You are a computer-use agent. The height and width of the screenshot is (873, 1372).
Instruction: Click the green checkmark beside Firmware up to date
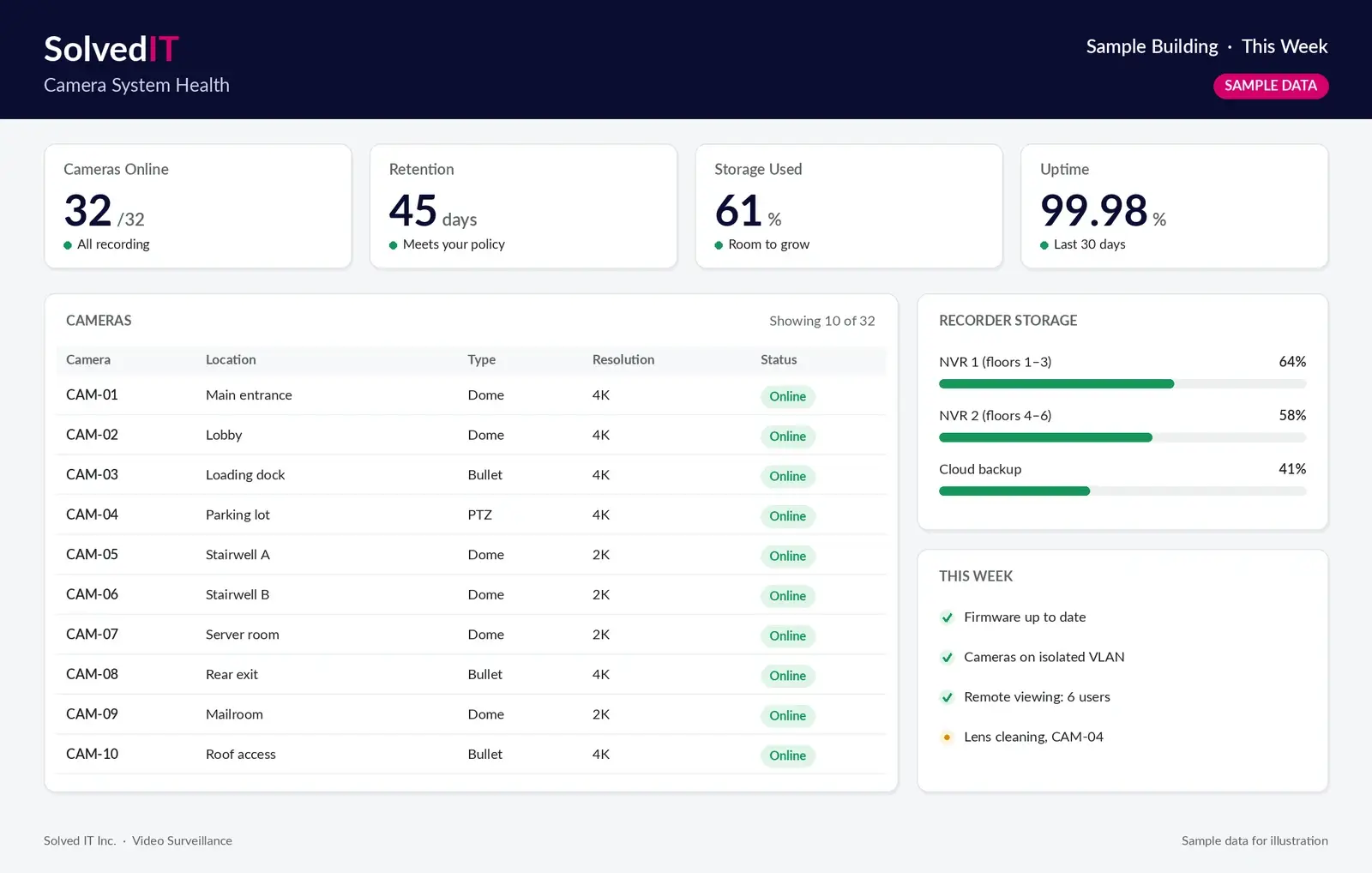[x=947, y=617]
